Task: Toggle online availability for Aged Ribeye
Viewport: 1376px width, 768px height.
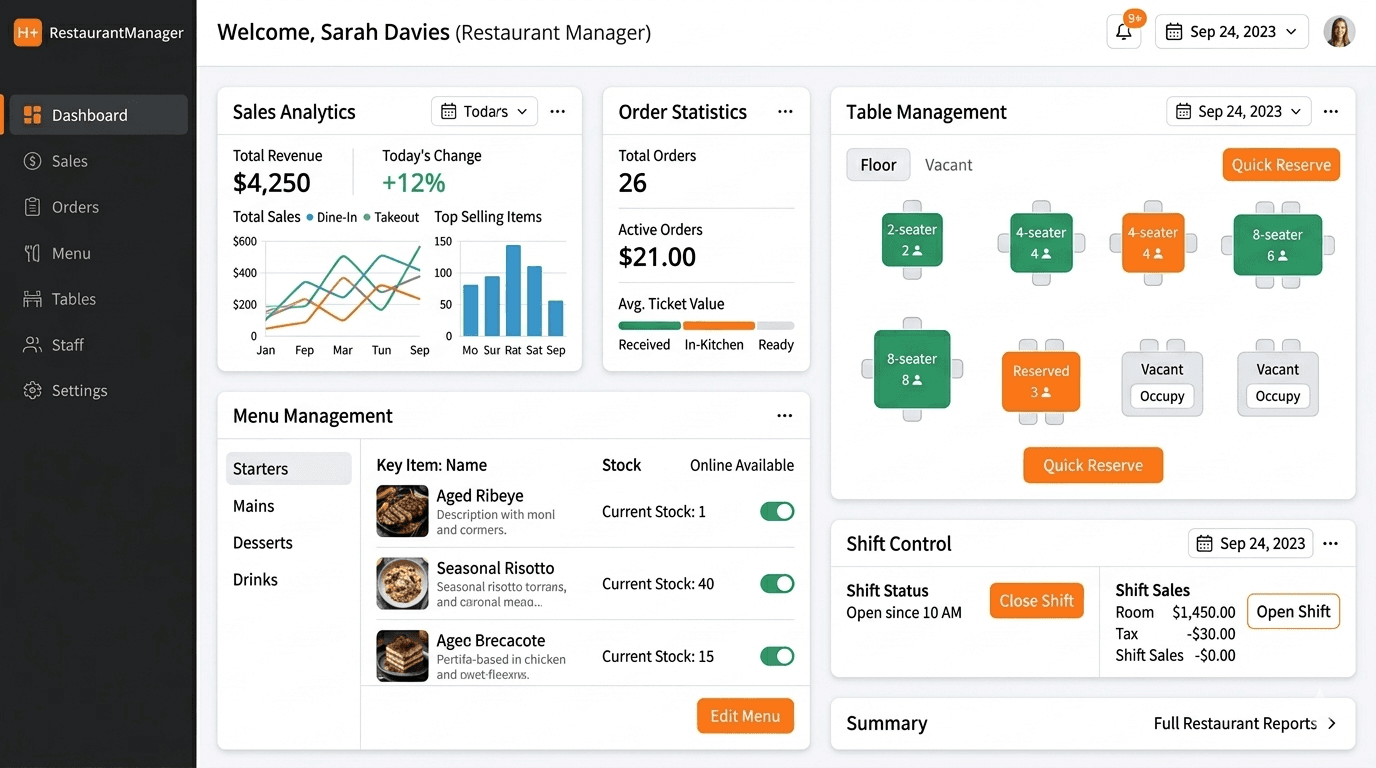Action: (x=777, y=512)
